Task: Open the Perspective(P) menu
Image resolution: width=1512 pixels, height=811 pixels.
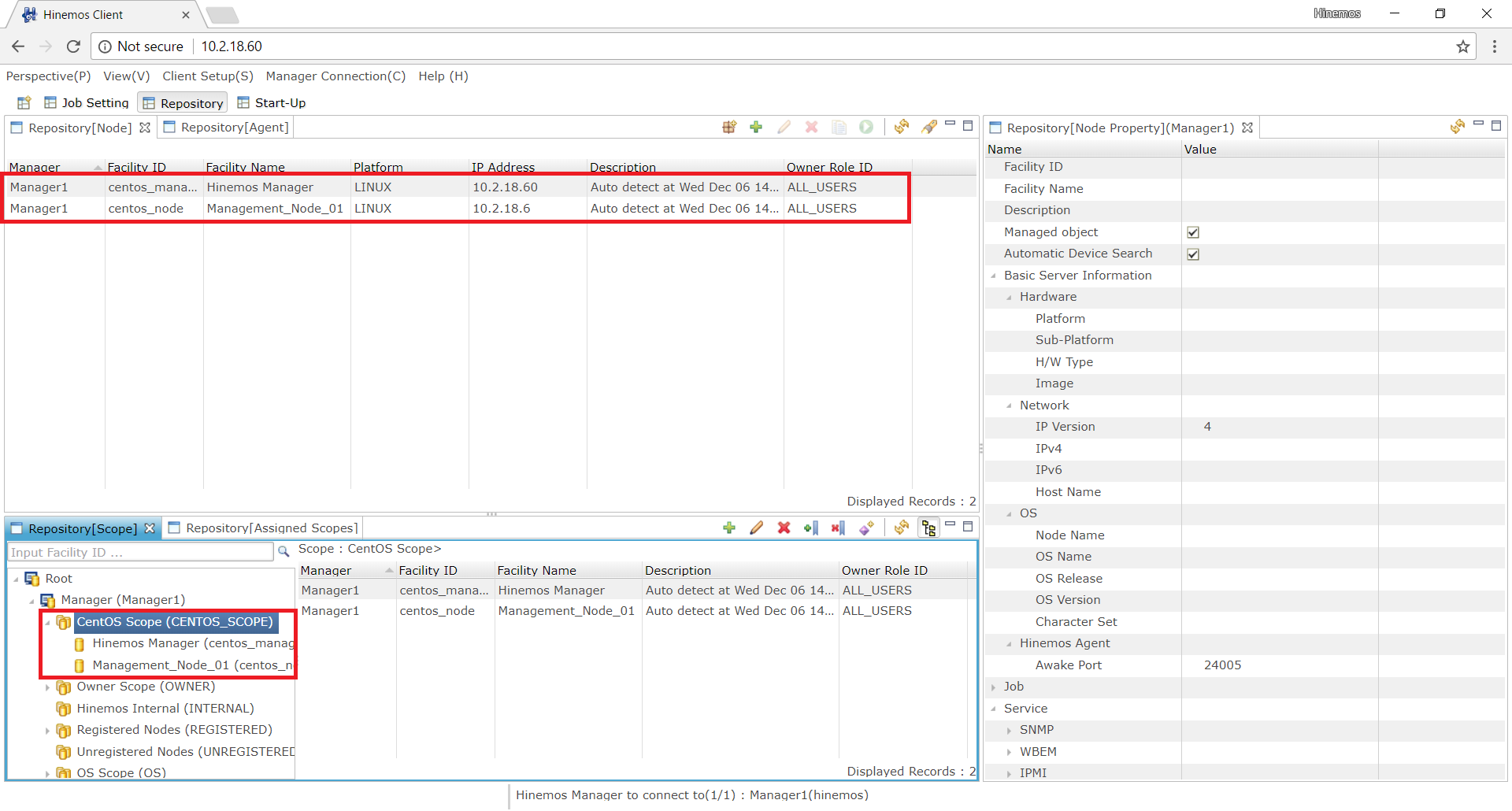Action: (x=49, y=76)
